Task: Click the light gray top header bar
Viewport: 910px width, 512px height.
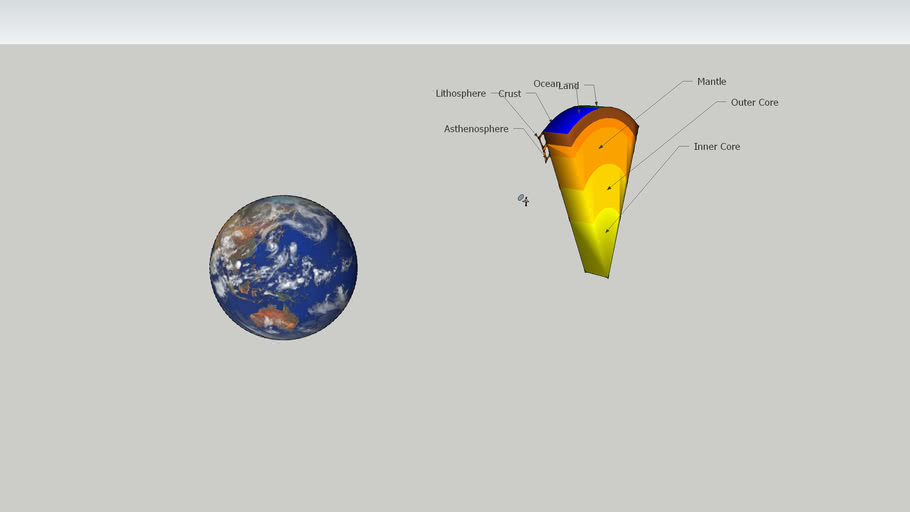Action: (455, 21)
